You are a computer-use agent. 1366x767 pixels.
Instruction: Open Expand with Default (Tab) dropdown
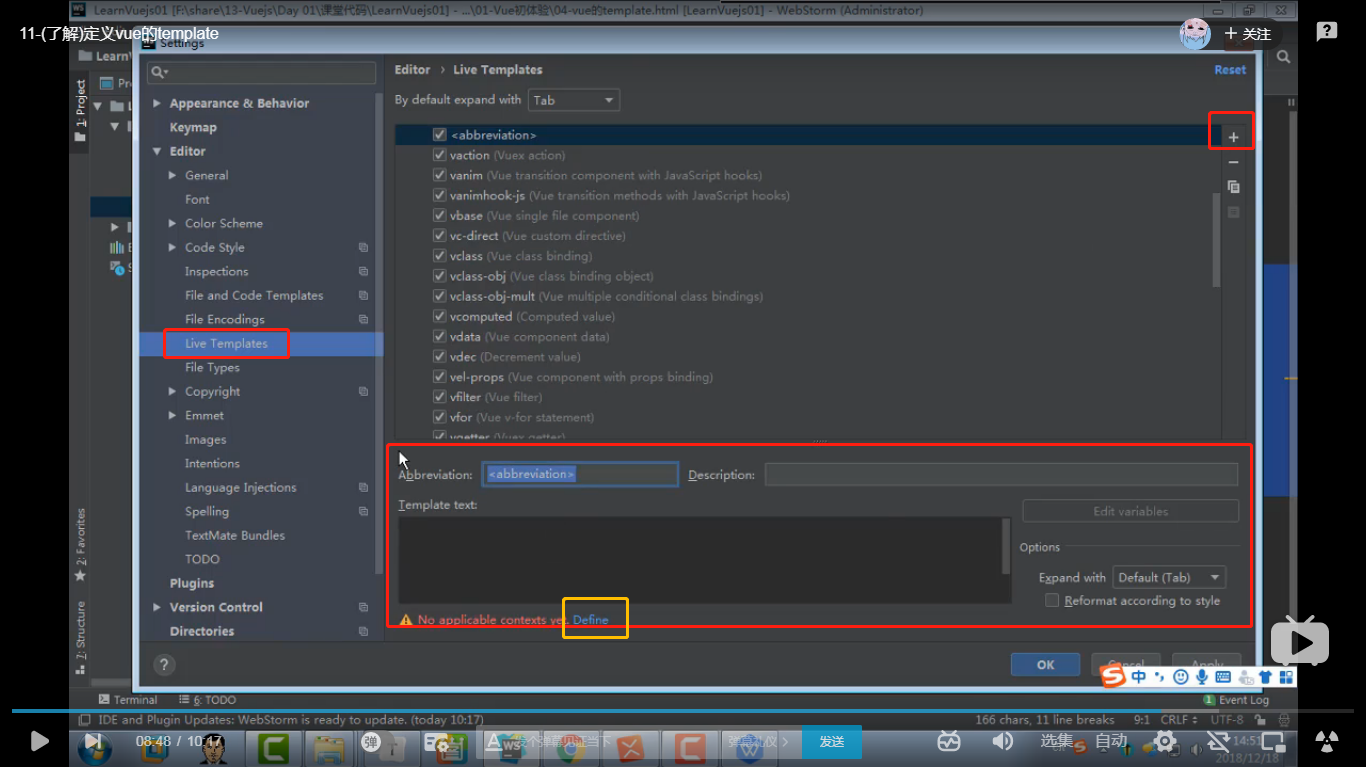click(1169, 577)
